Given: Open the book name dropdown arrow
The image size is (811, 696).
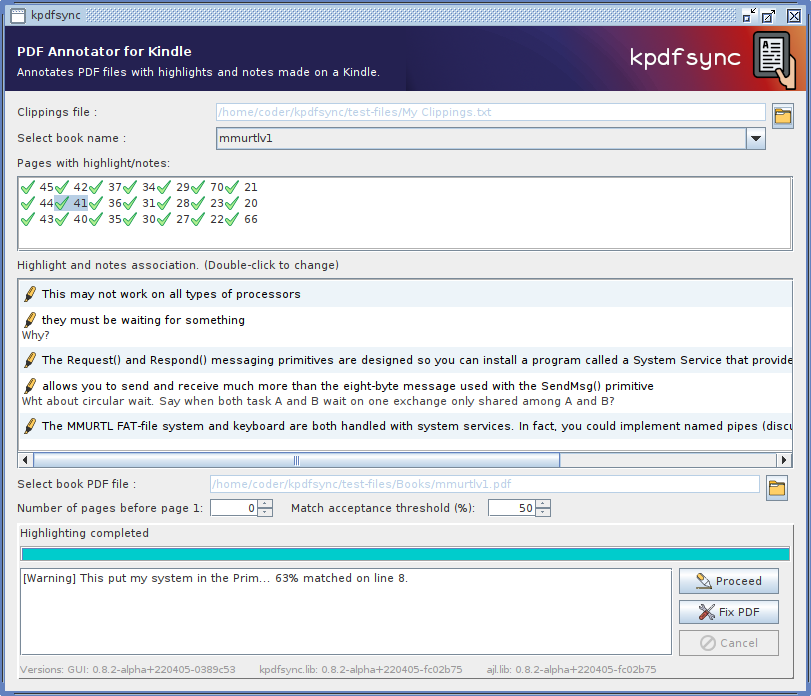Looking at the screenshot, I should [x=756, y=139].
